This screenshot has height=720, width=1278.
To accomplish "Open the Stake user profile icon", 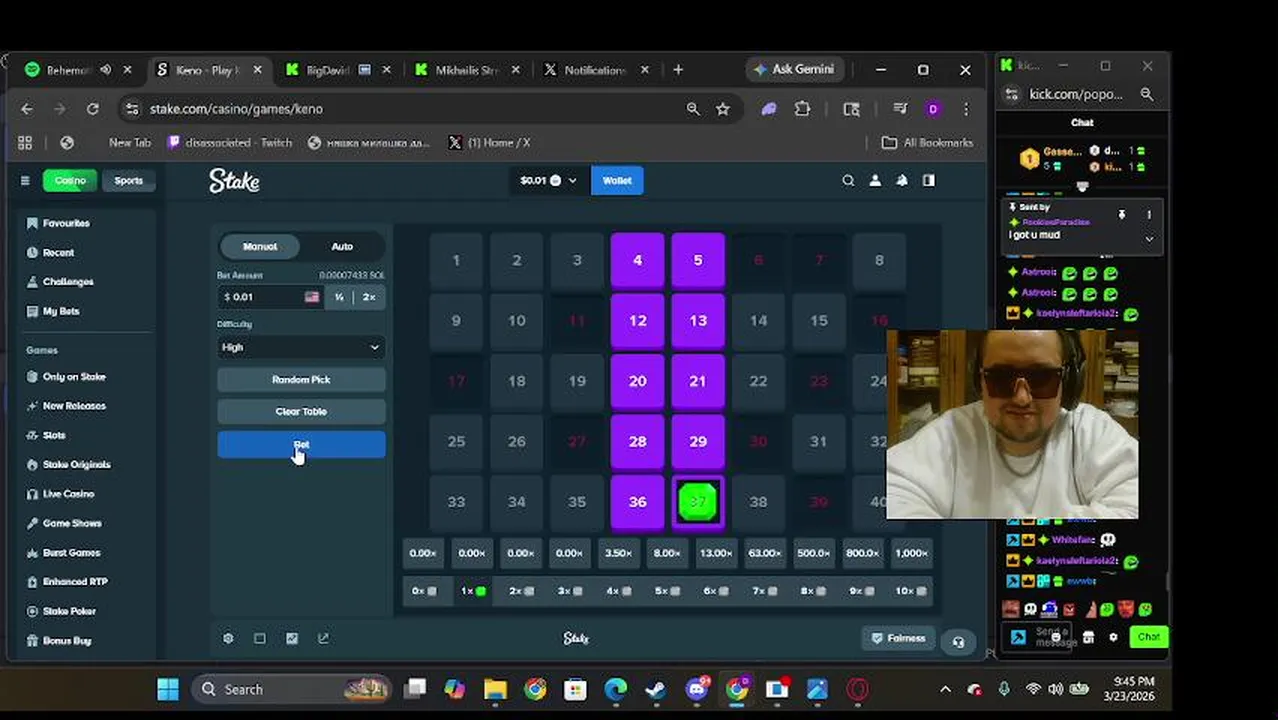I will click(875, 181).
